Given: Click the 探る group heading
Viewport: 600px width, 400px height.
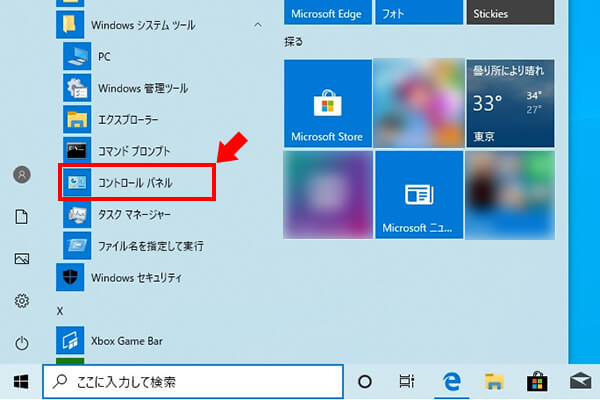Looking at the screenshot, I should tap(293, 41).
